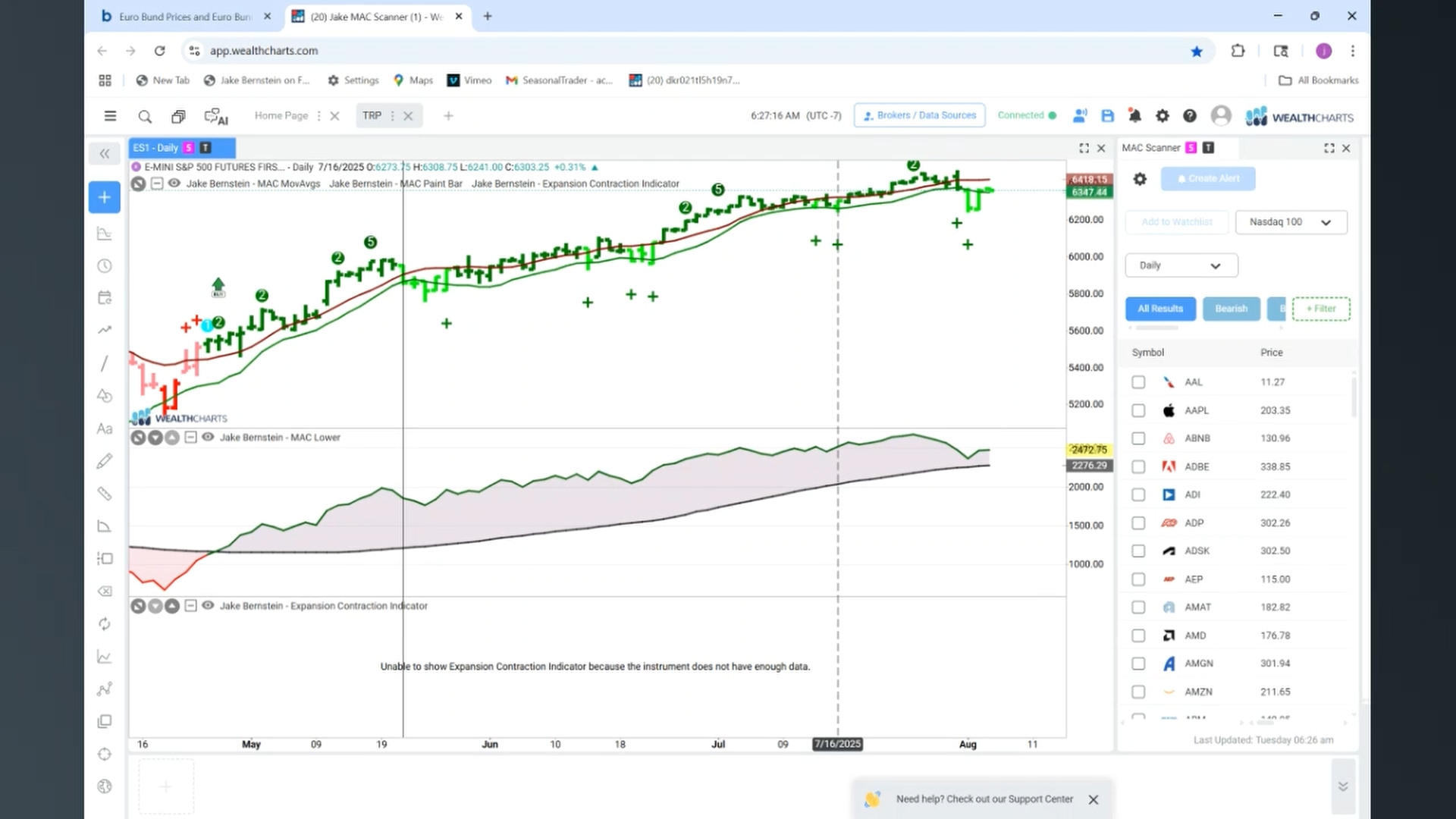
Task: Add a new workspace tab plus
Action: pos(448,116)
